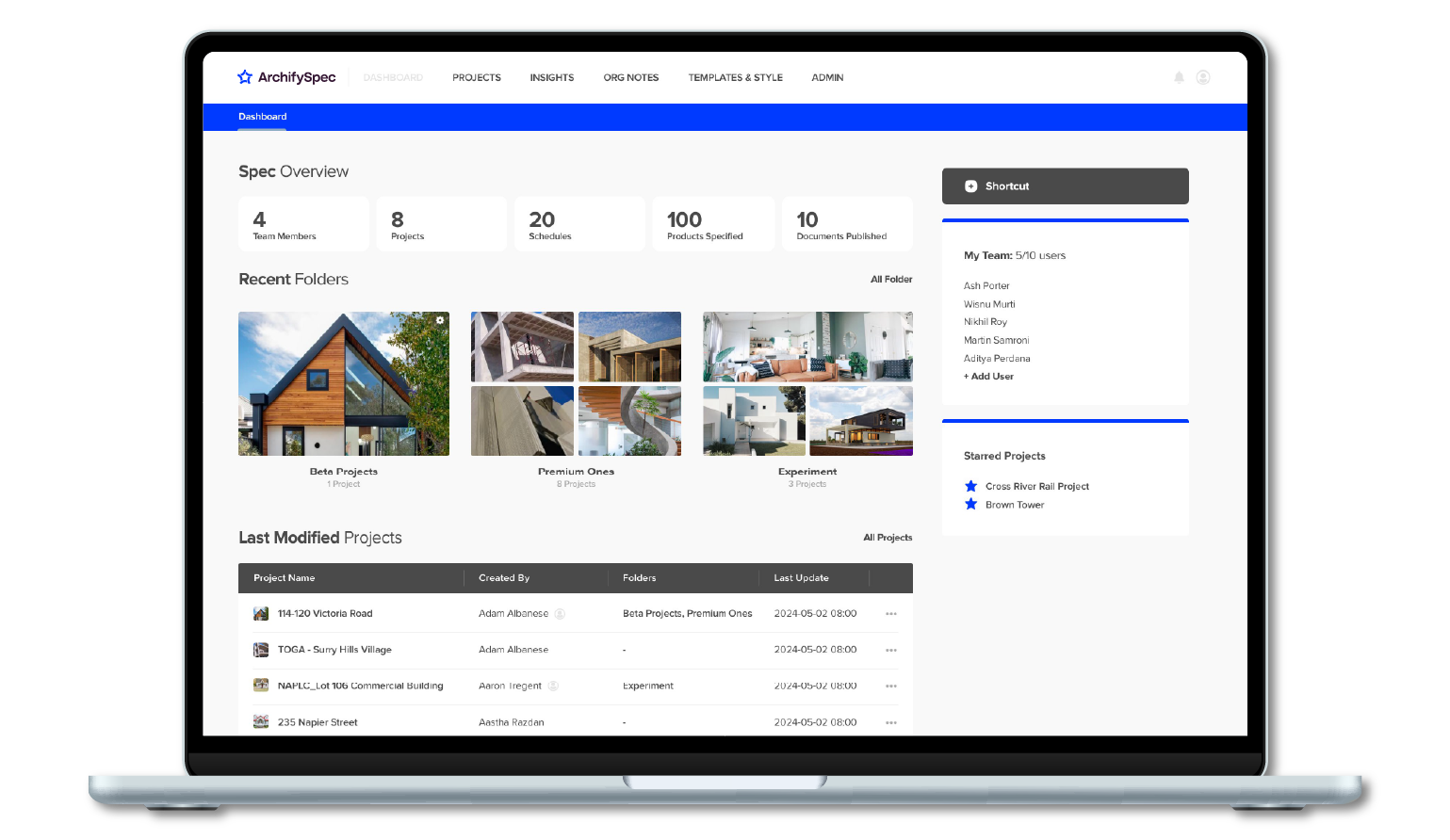Screen dimensions: 1450x840
Task: Open the Templates & Style menu
Action: (735, 78)
